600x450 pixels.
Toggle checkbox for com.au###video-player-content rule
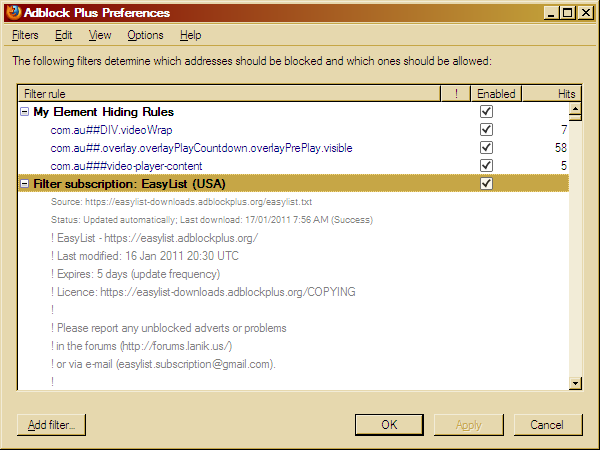[486, 166]
